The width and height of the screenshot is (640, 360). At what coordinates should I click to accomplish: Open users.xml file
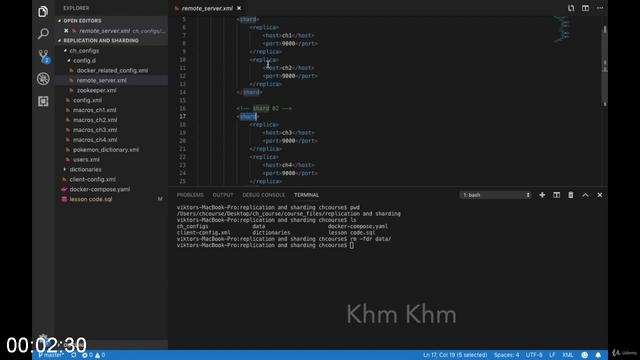pos(86,160)
